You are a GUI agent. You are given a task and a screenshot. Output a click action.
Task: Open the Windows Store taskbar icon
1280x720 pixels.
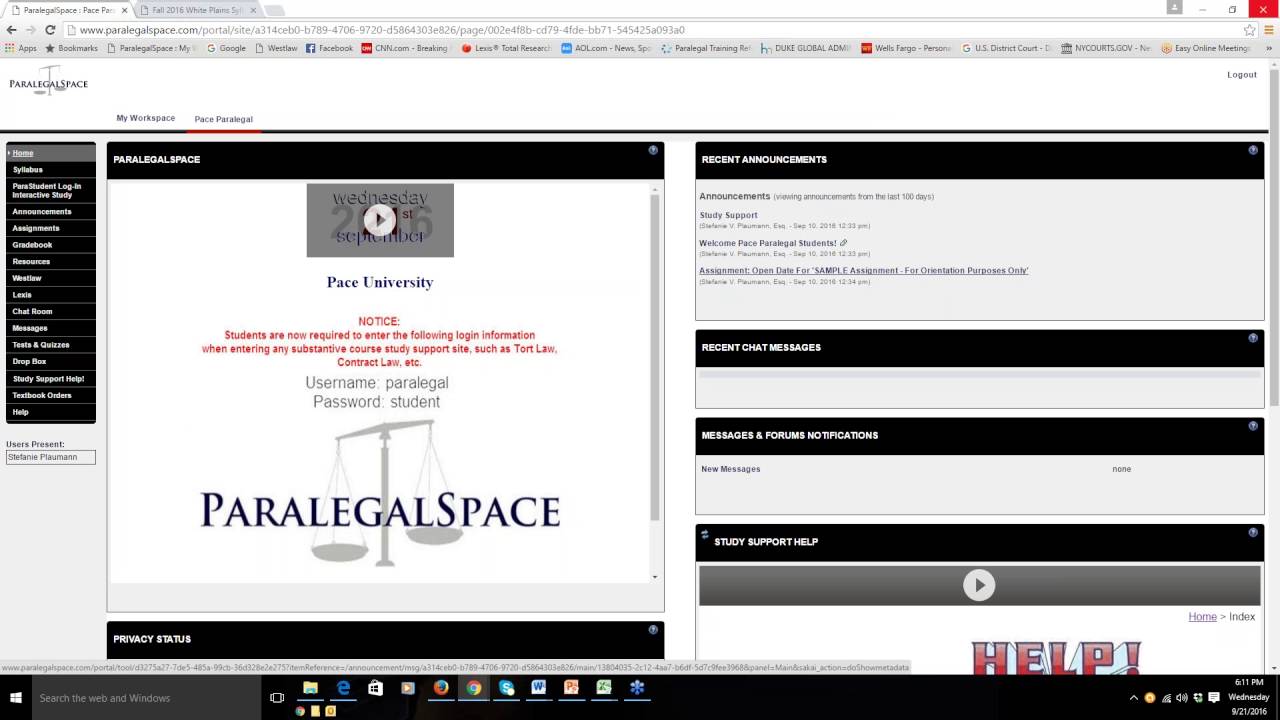375,688
